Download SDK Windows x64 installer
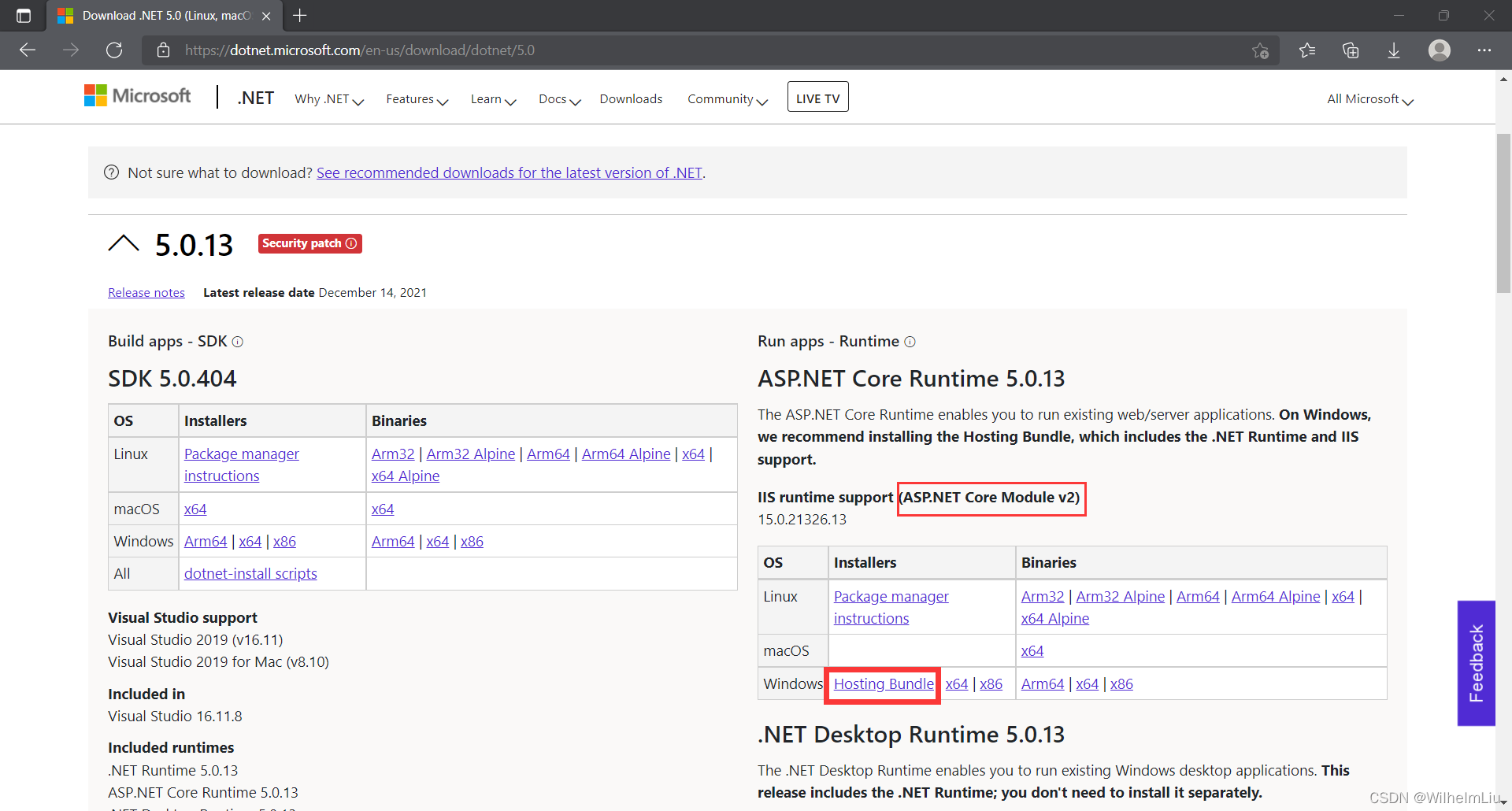1512x811 pixels. pos(250,542)
